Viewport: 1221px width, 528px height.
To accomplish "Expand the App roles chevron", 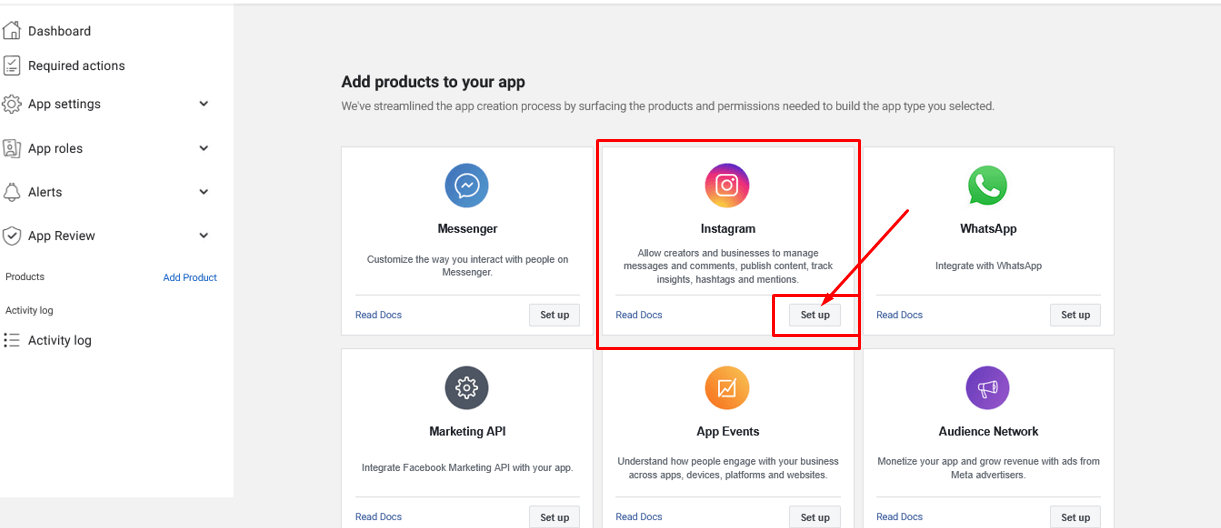I will tap(204, 148).
